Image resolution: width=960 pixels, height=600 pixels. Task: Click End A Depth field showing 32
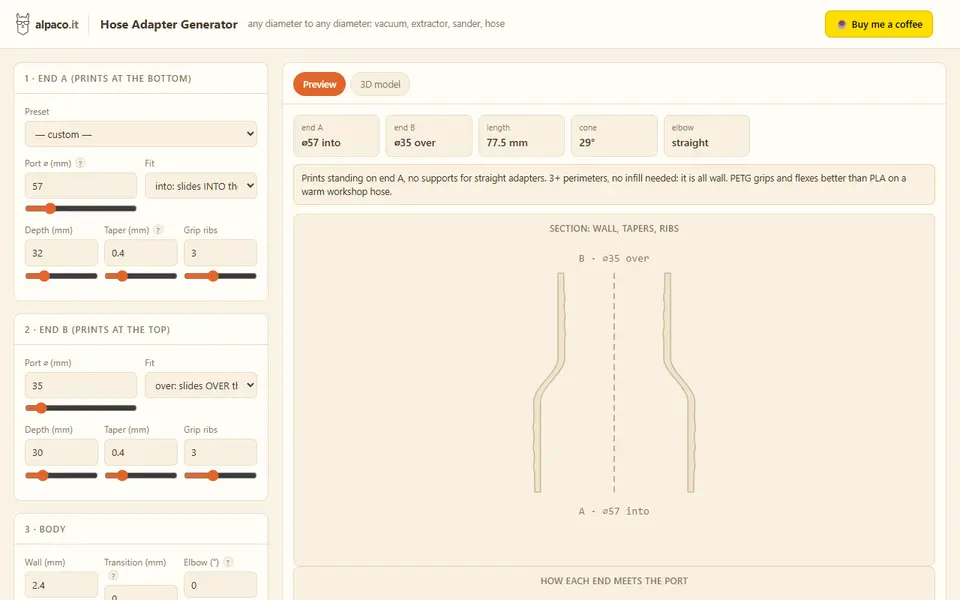(x=61, y=253)
